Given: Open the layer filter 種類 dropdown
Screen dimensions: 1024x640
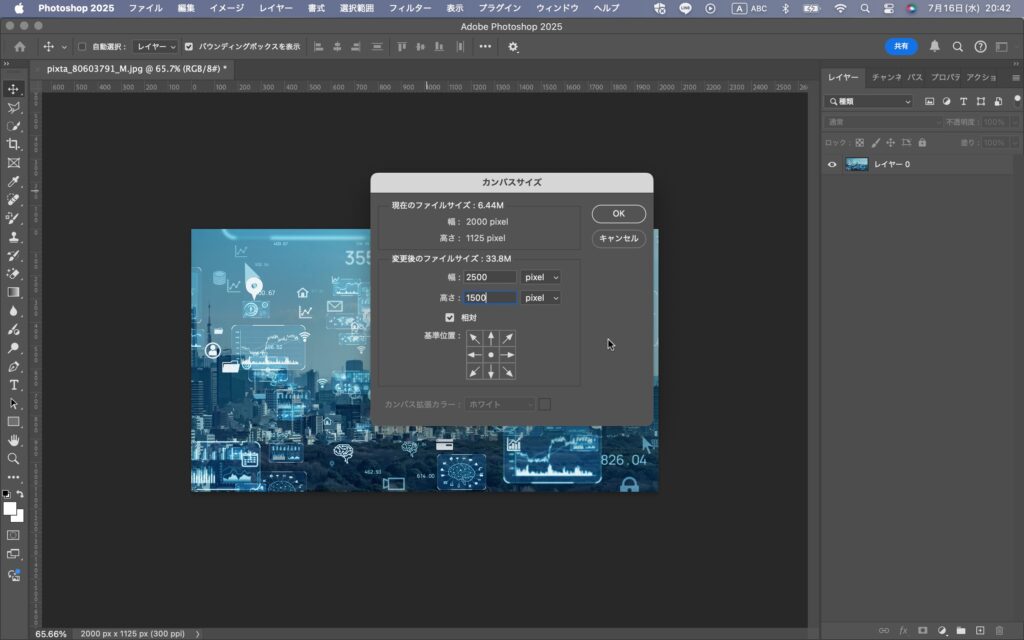Looking at the screenshot, I should point(868,101).
